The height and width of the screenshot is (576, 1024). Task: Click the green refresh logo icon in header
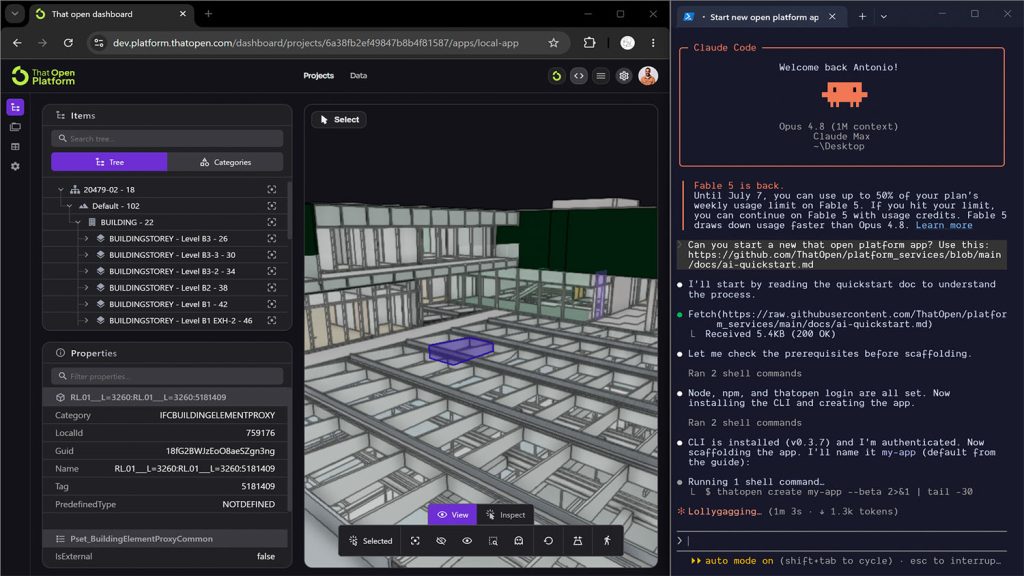pyautogui.click(x=556, y=76)
